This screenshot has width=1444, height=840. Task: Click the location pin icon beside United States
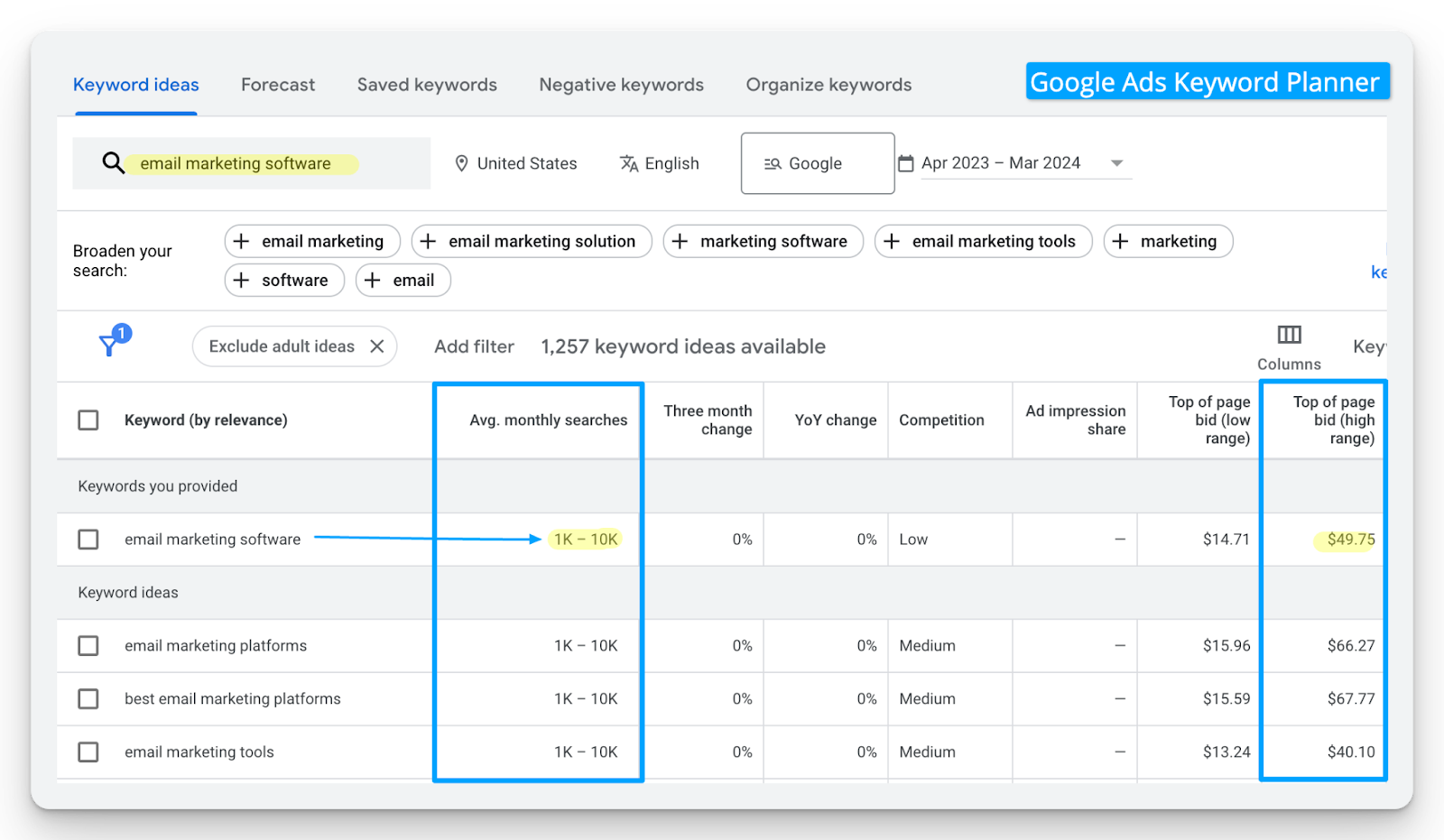[x=461, y=163]
